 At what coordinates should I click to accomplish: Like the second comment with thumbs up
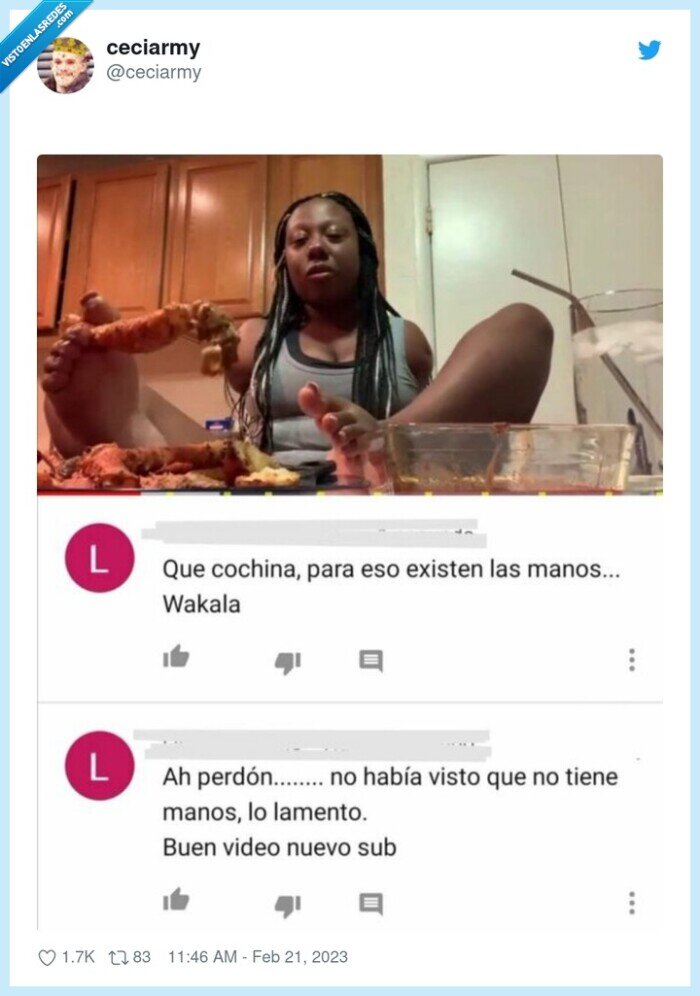pyautogui.click(x=176, y=899)
